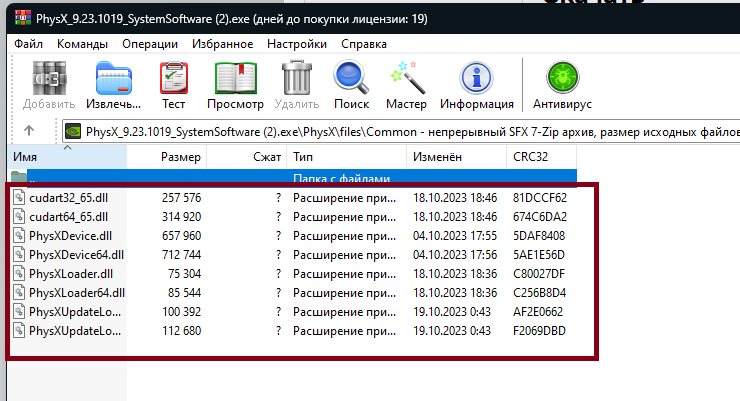
Task: Click CRC32 value AF2E0662
Action: coord(538,311)
